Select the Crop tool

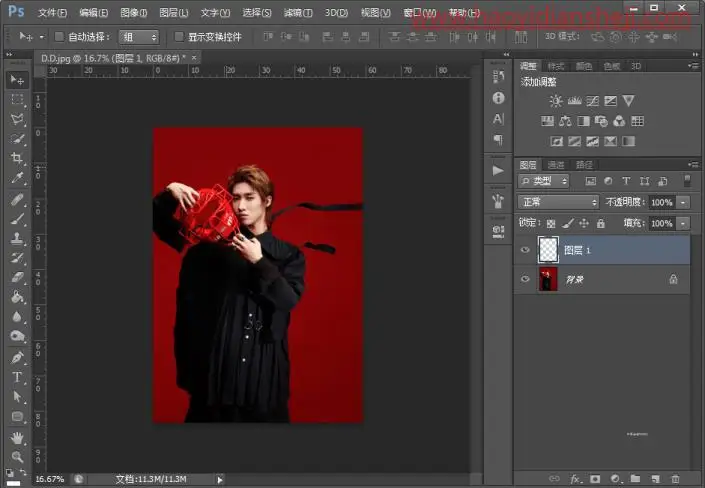17,158
